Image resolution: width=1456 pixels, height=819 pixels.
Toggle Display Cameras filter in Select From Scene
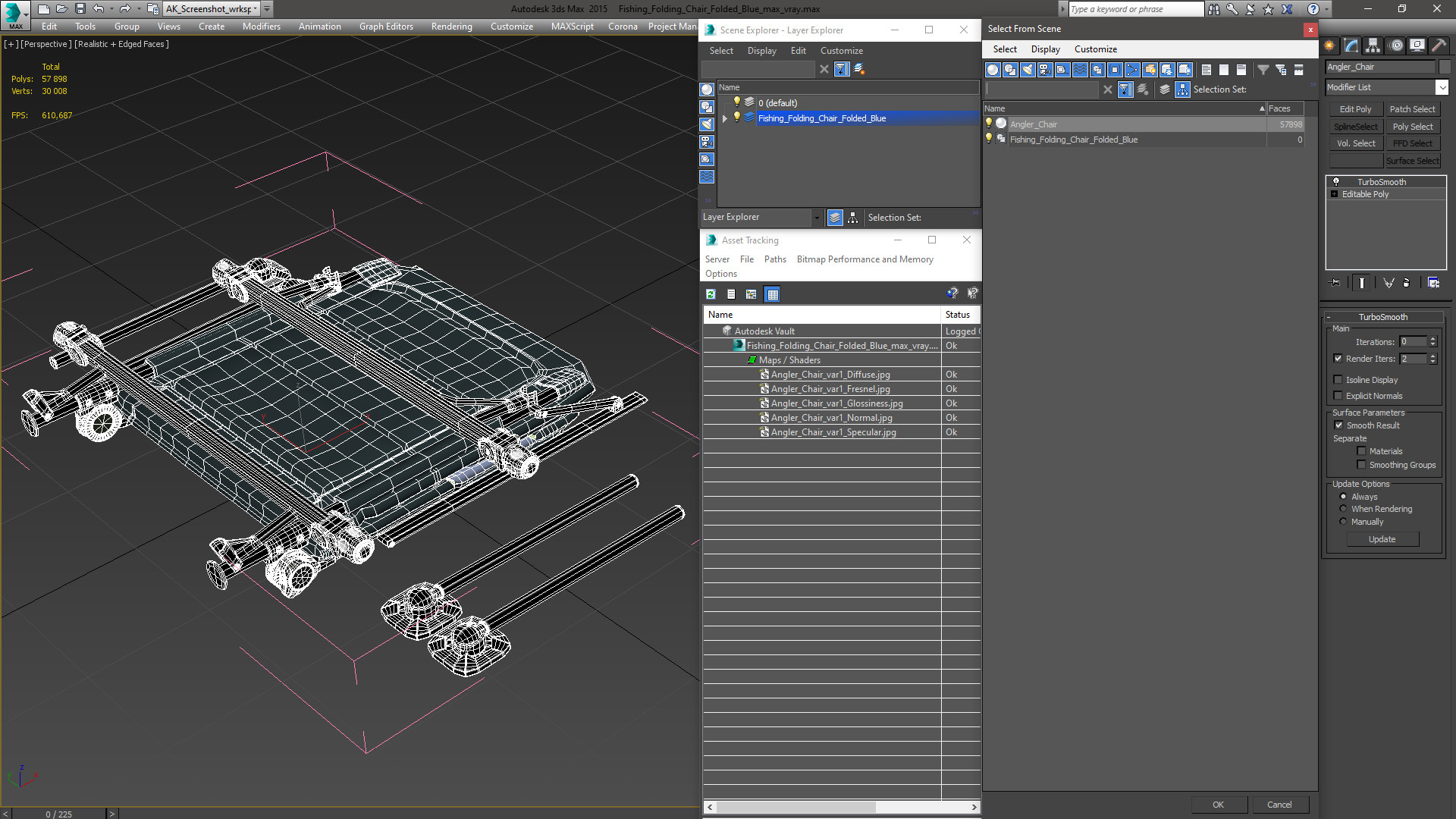[1045, 70]
